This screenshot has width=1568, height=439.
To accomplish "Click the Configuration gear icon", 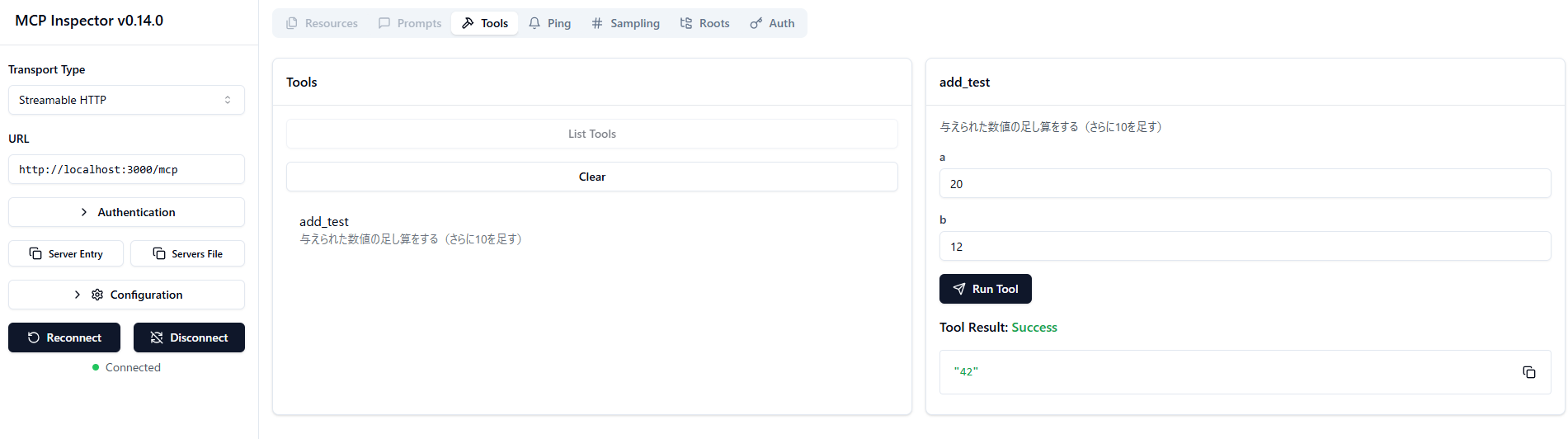I will (97, 295).
